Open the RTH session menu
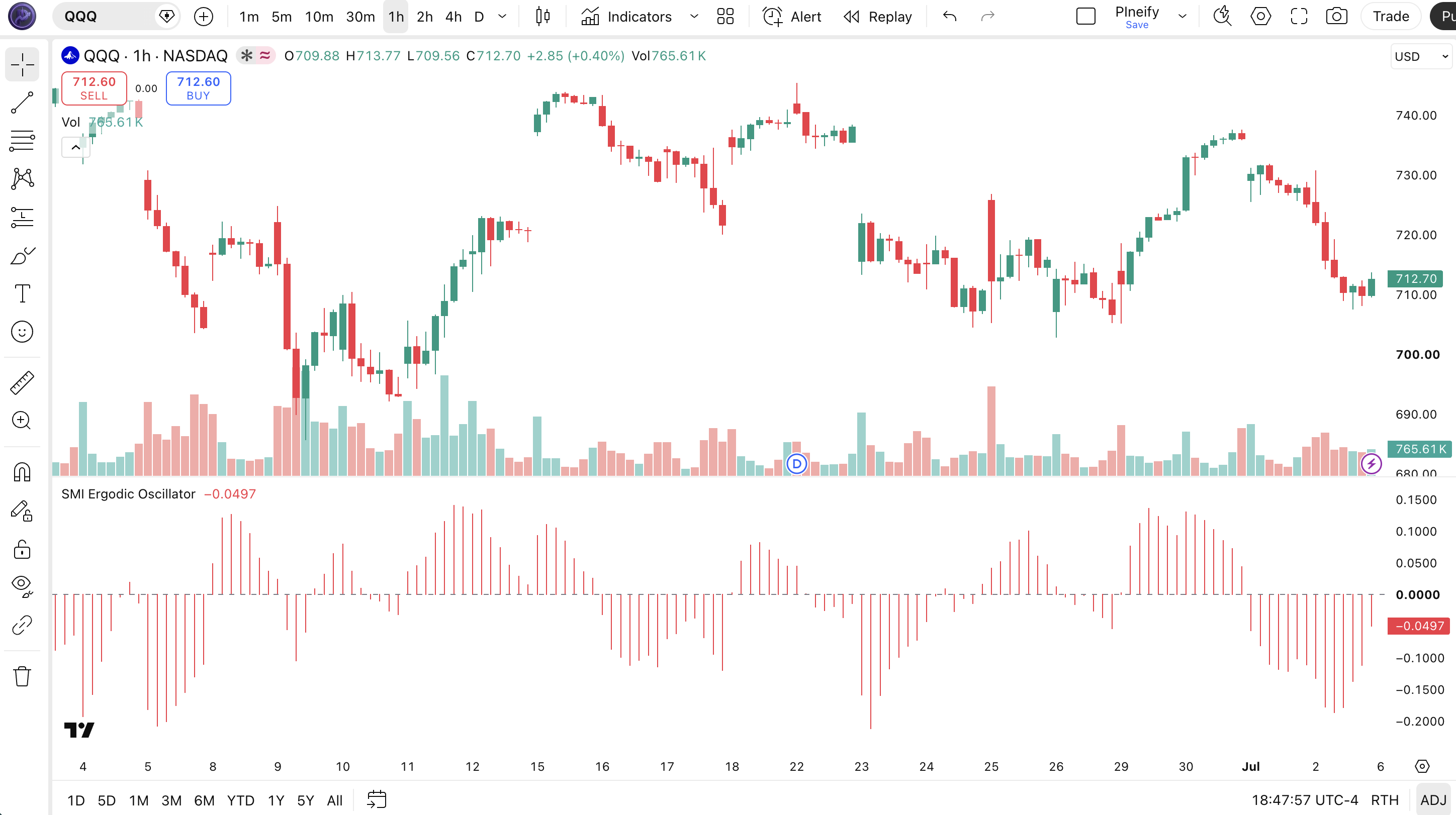This screenshot has width=1456, height=815. pyautogui.click(x=1385, y=800)
